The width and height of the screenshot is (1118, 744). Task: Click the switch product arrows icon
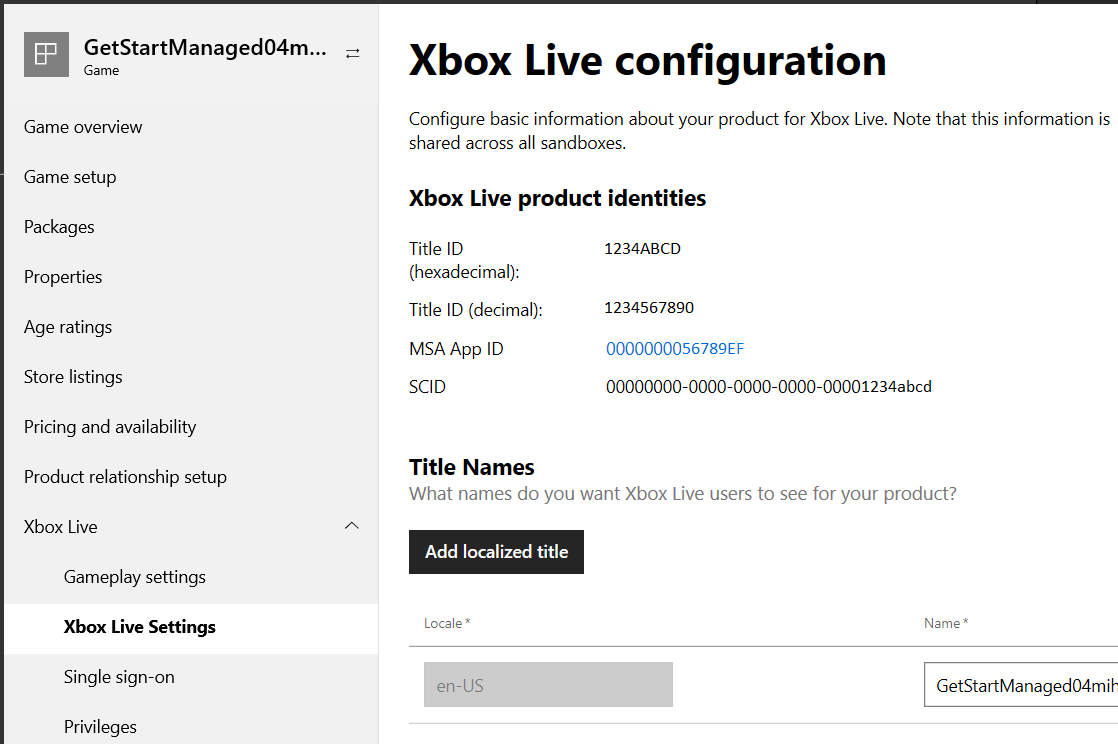click(x=352, y=53)
